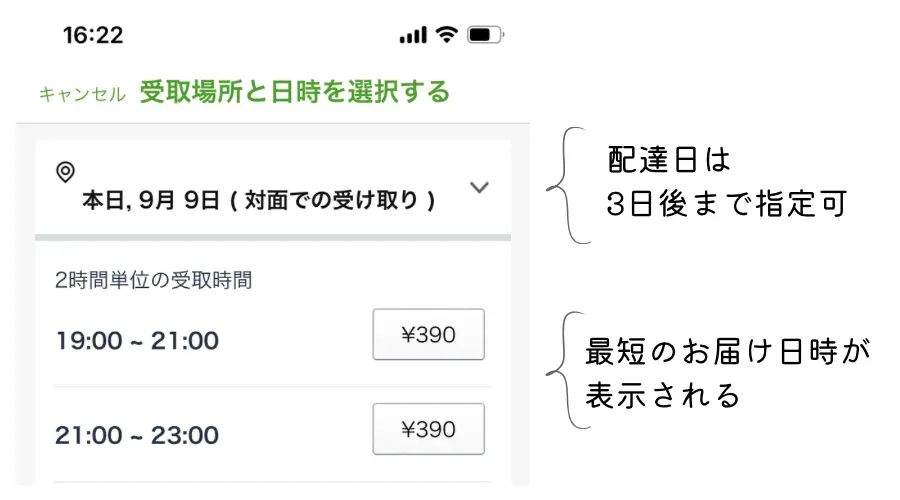Select ¥390 for 21:00 ~ 23:00 slot
The image size is (900, 500).
point(429,429)
